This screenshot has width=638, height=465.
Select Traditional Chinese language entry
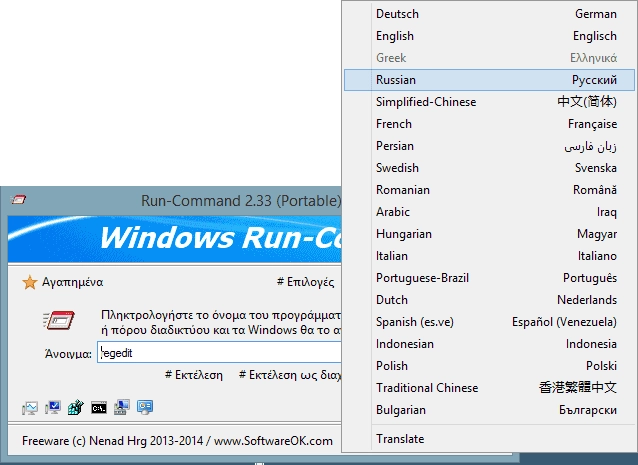pyautogui.click(x=489, y=388)
